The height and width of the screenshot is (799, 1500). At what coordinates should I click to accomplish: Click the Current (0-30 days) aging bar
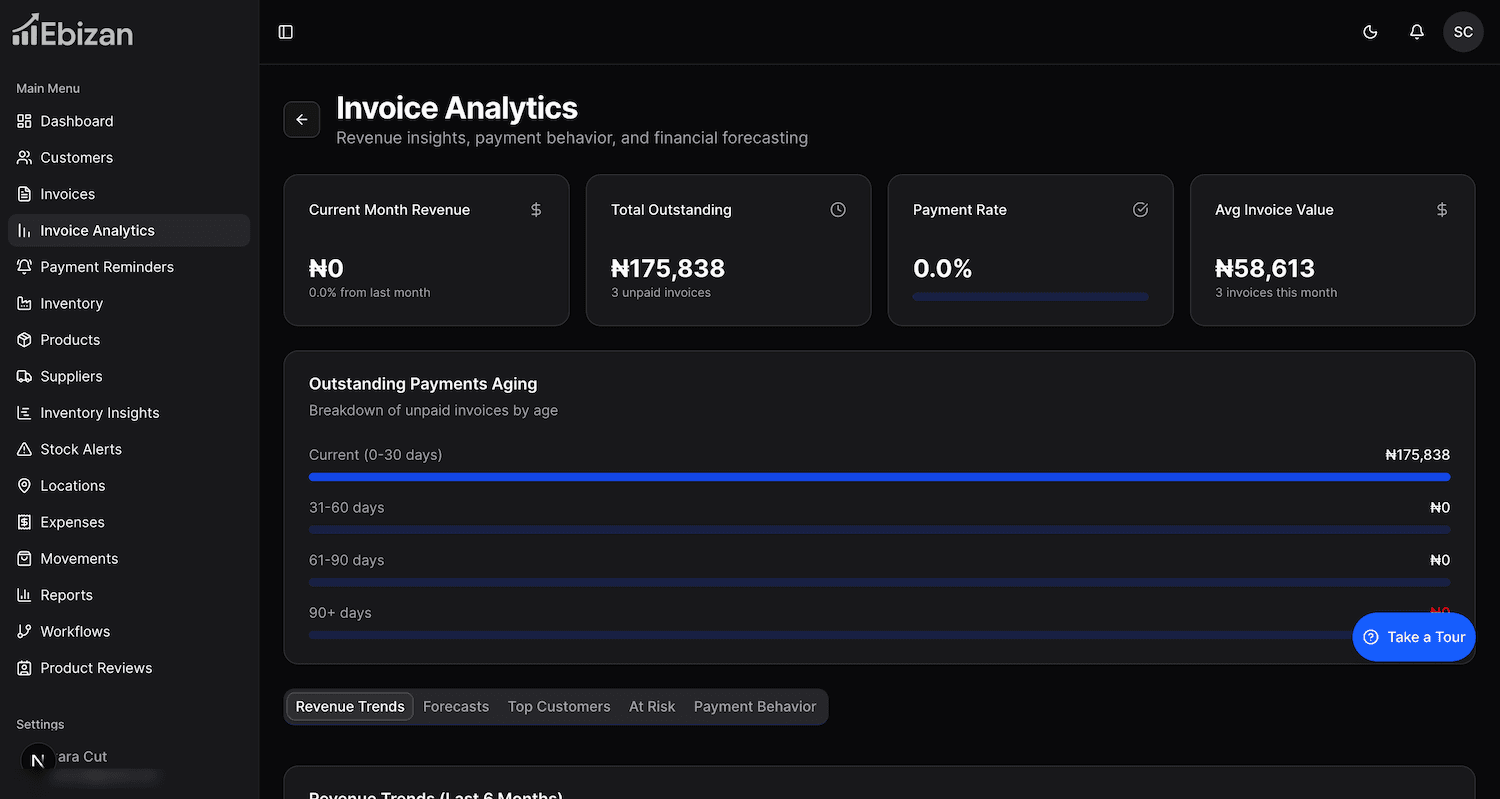tap(879, 477)
